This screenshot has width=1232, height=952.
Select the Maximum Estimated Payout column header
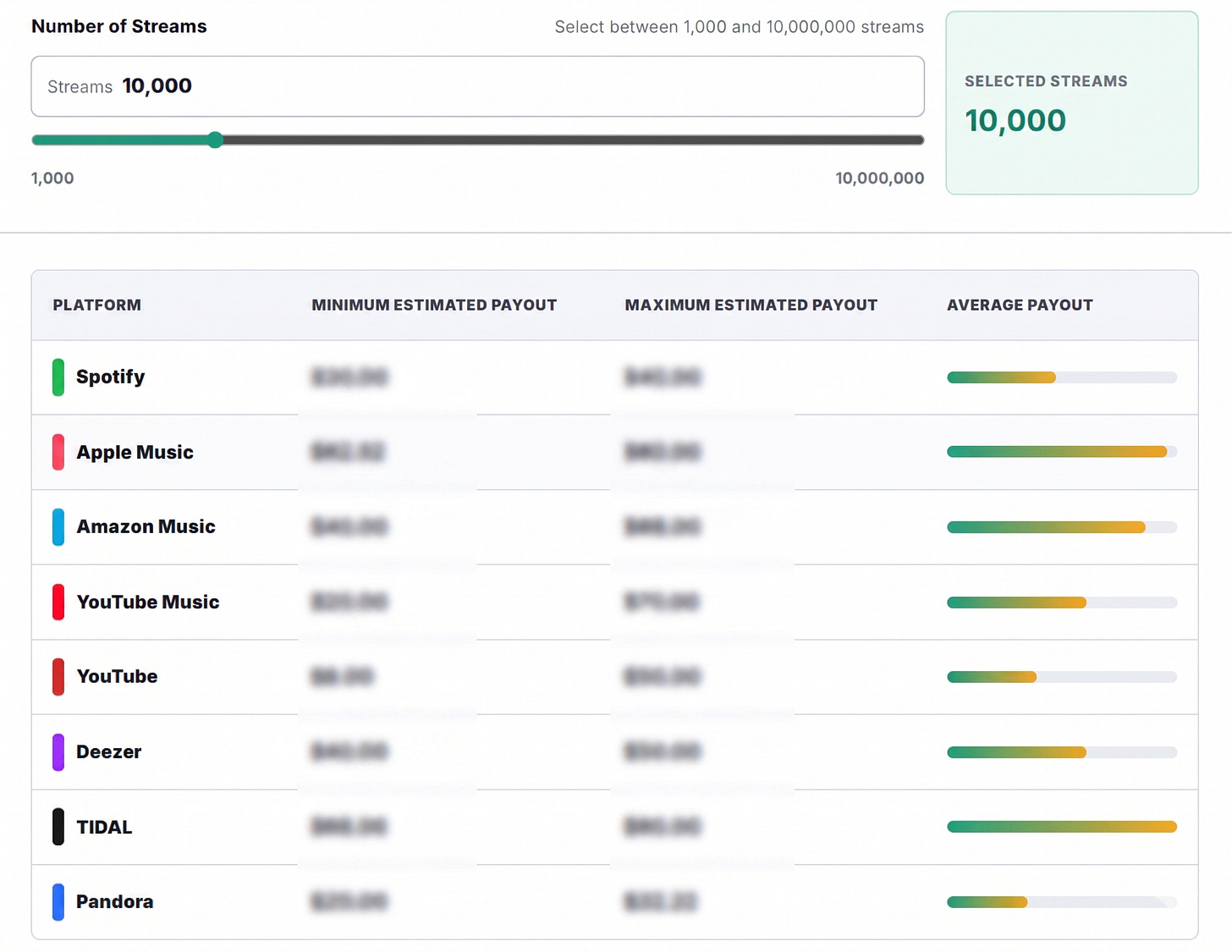pyautogui.click(x=751, y=305)
